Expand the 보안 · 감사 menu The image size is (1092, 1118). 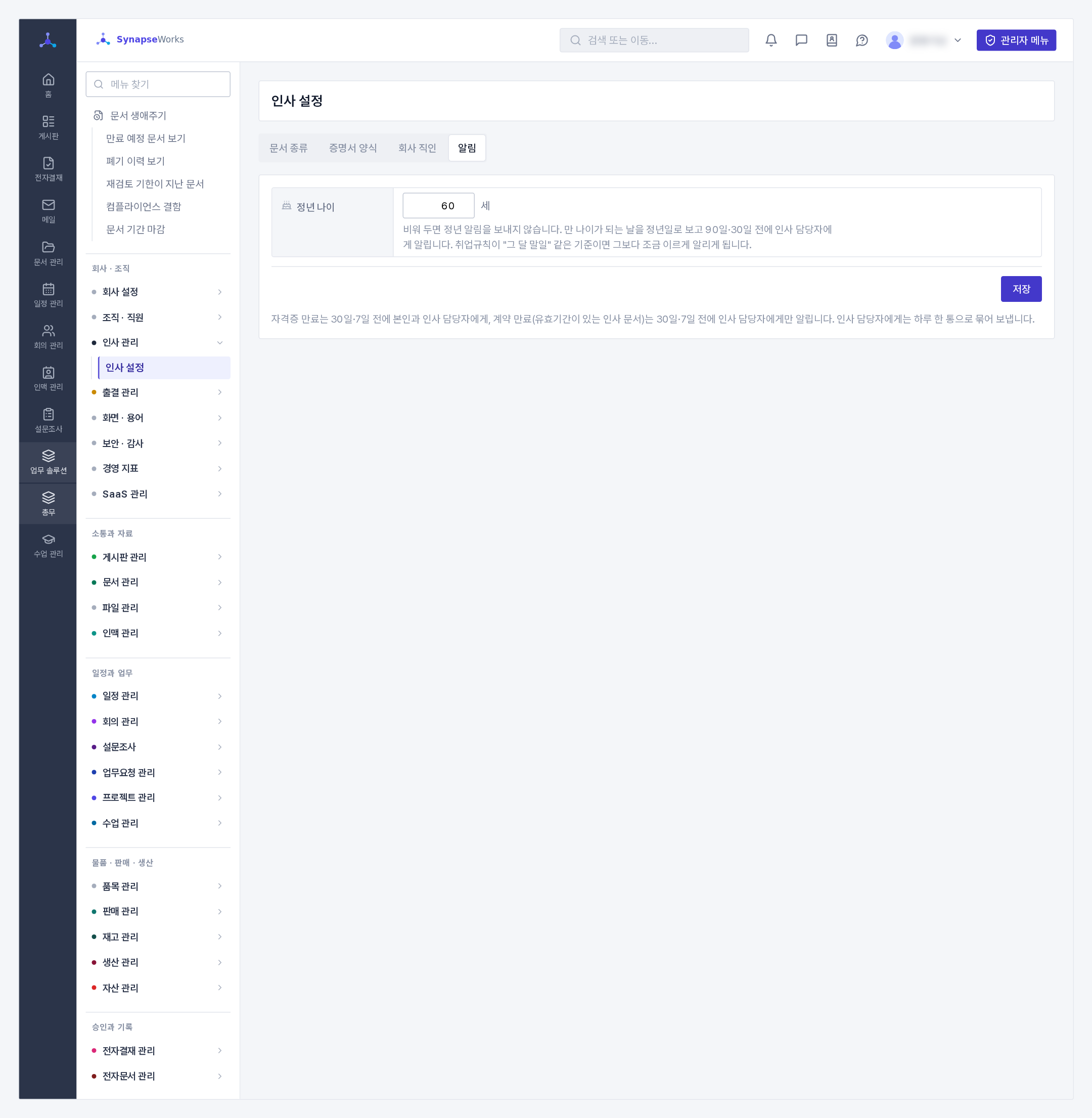[x=158, y=443]
